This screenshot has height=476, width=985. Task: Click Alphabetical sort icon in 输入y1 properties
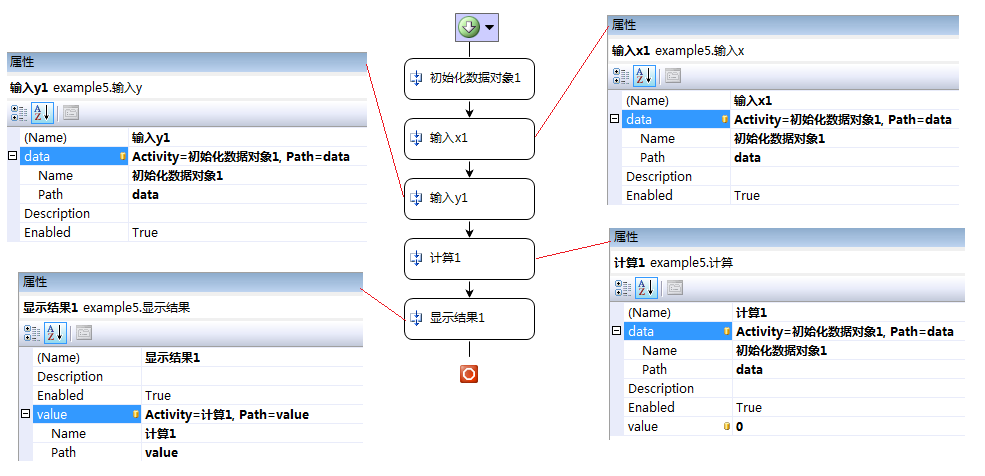coord(43,113)
